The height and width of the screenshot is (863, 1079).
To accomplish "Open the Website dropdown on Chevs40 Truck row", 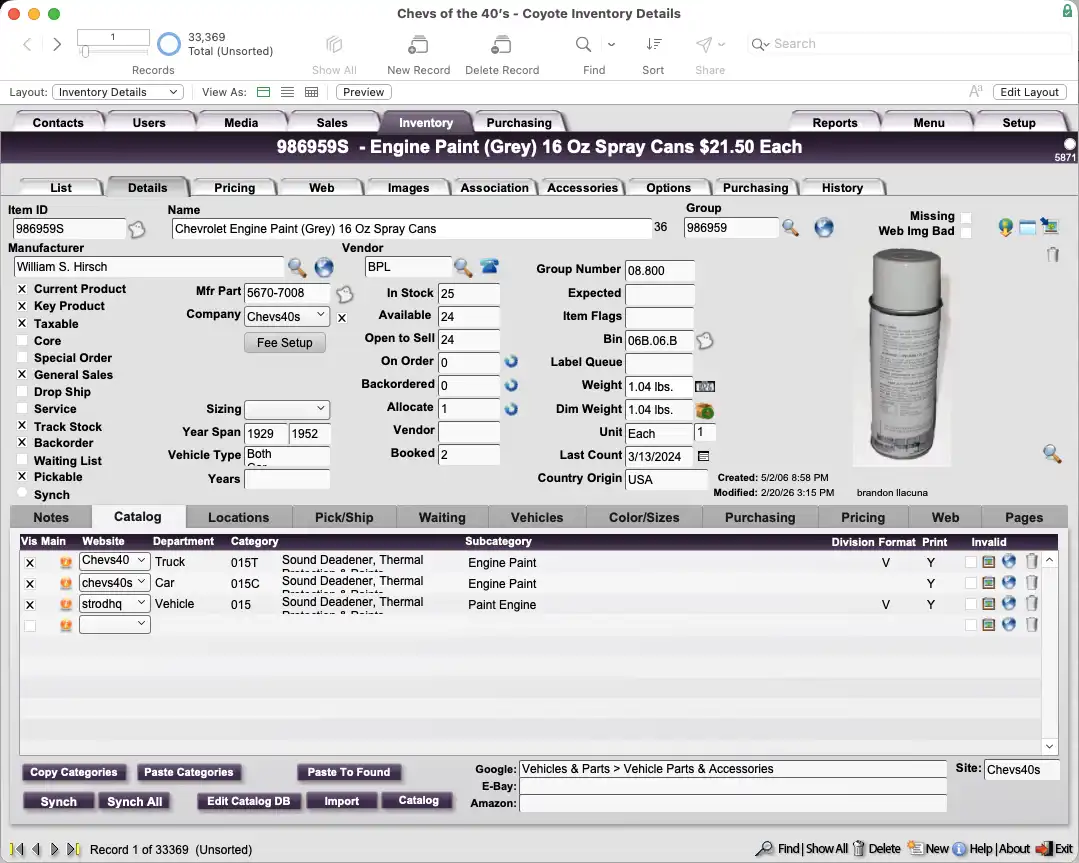I will (114, 561).
